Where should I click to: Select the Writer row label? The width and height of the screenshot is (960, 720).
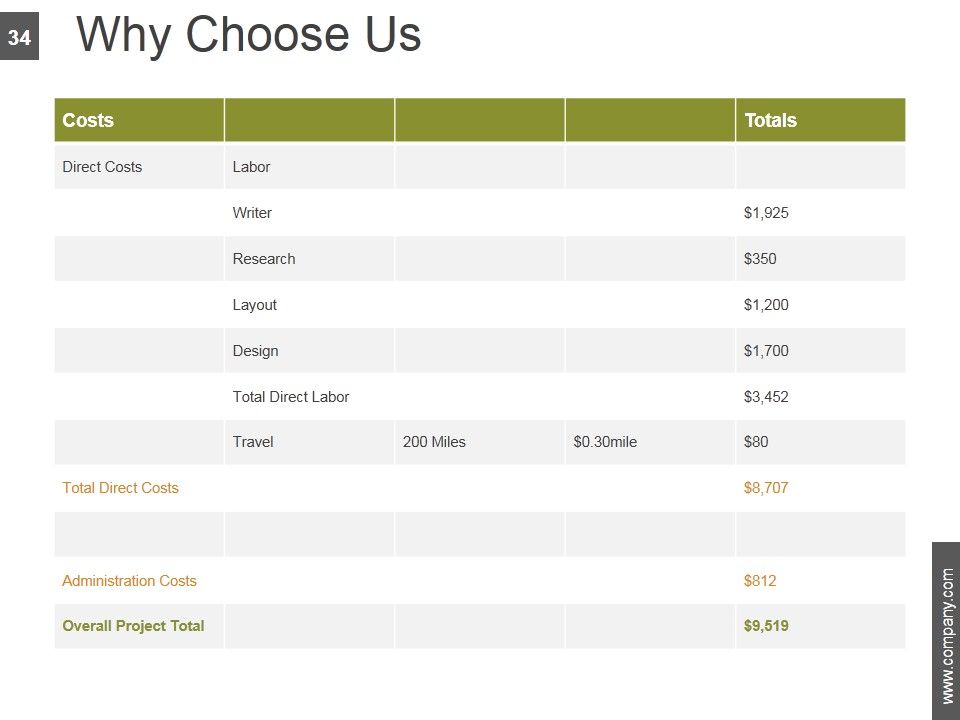[252, 213]
